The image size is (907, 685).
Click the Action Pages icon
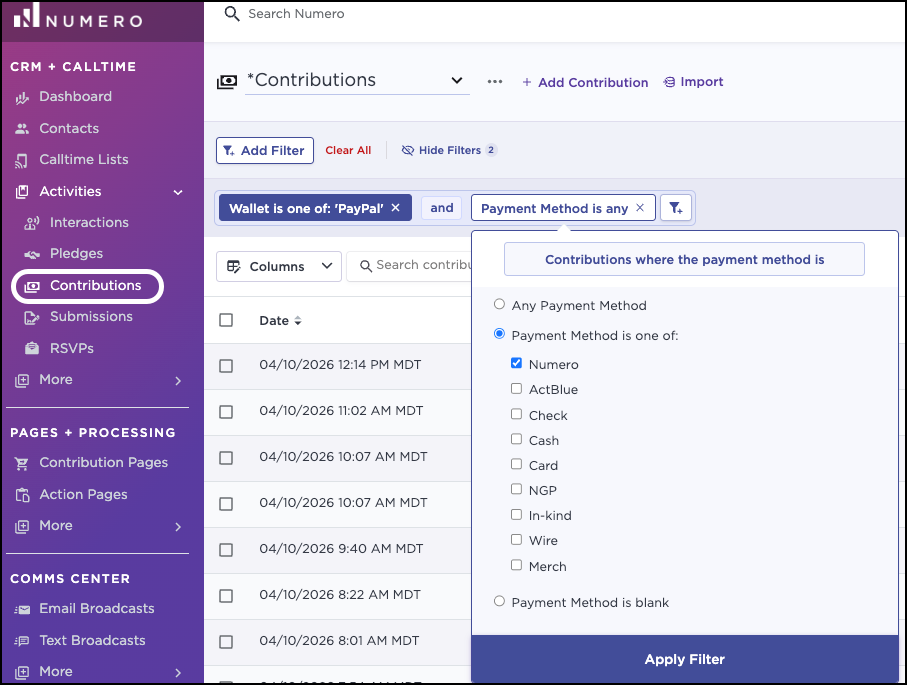coord(22,495)
